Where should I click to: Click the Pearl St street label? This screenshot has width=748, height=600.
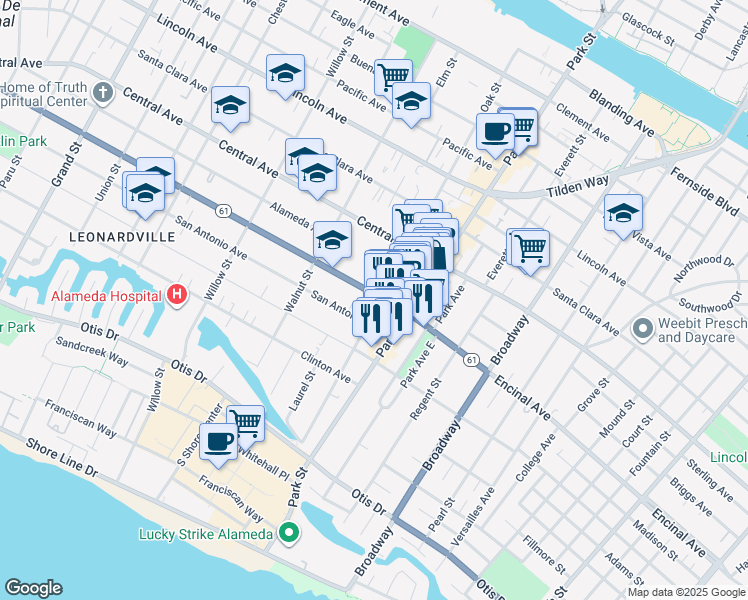(442, 515)
